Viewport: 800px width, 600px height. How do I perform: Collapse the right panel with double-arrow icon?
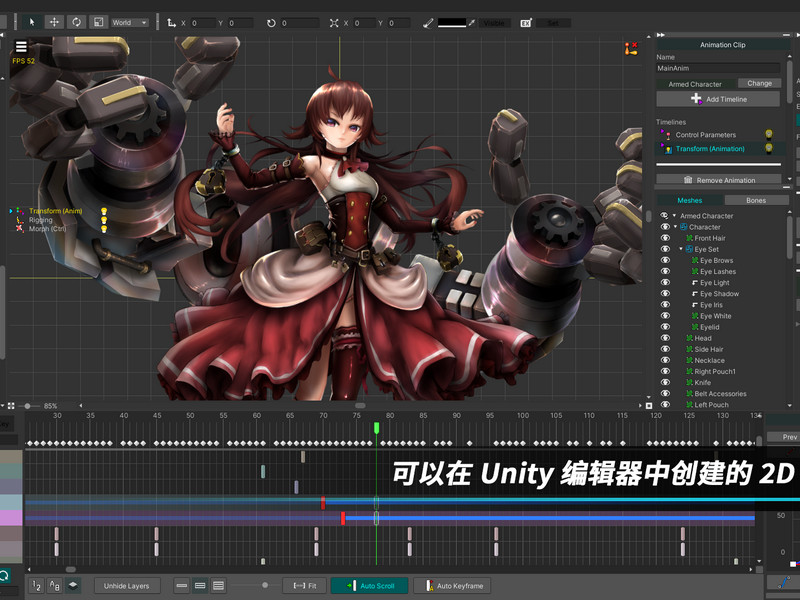(x=661, y=35)
